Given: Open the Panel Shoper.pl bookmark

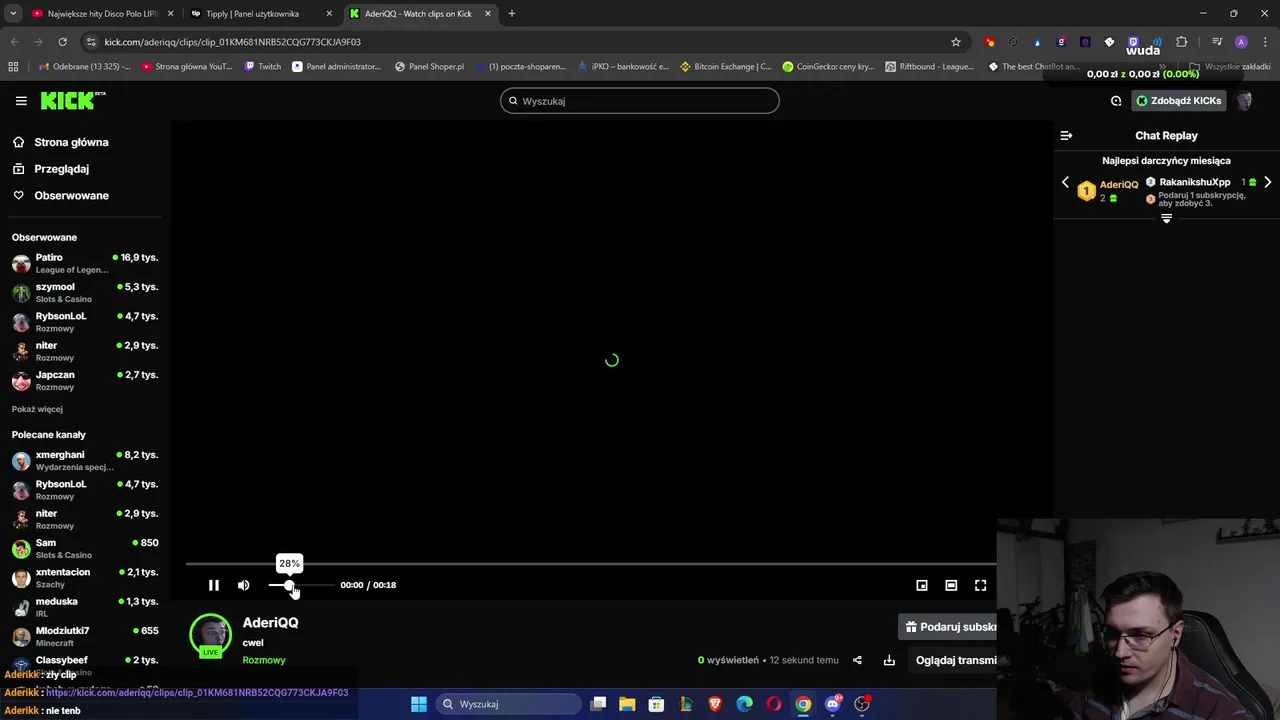Looking at the screenshot, I should click(x=429, y=67).
